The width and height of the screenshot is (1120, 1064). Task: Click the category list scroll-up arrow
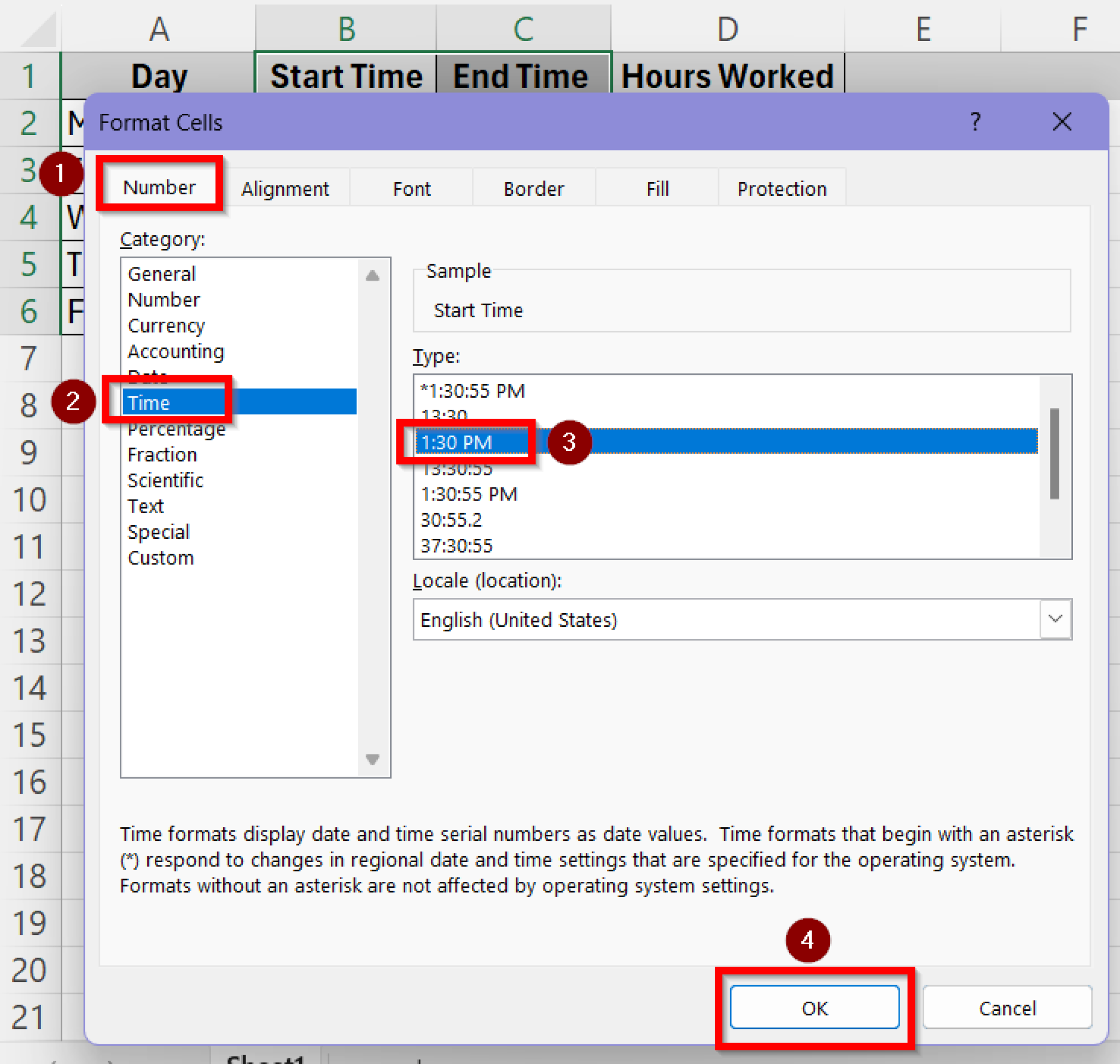(x=371, y=275)
